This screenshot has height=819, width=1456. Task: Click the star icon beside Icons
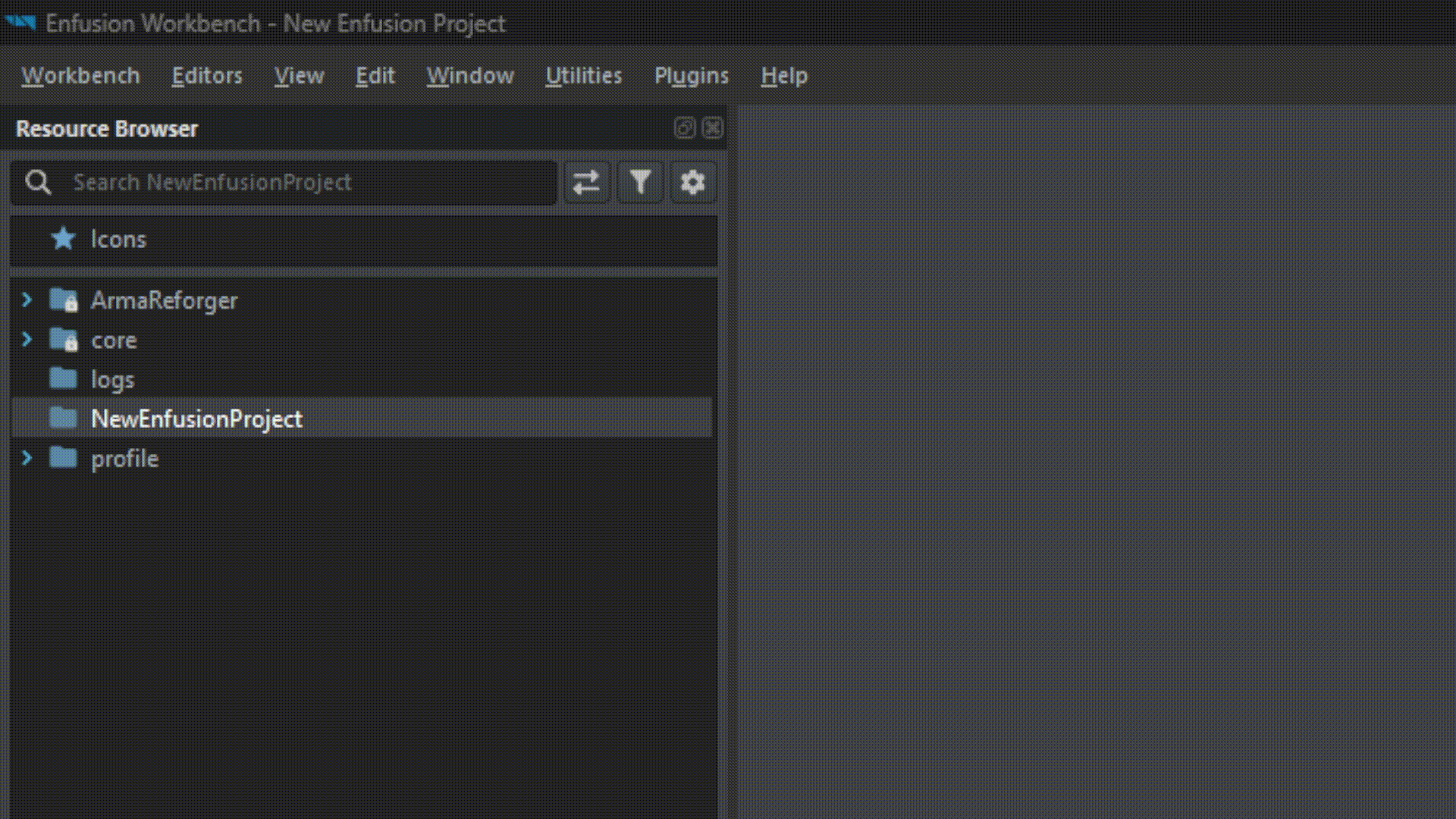click(63, 239)
